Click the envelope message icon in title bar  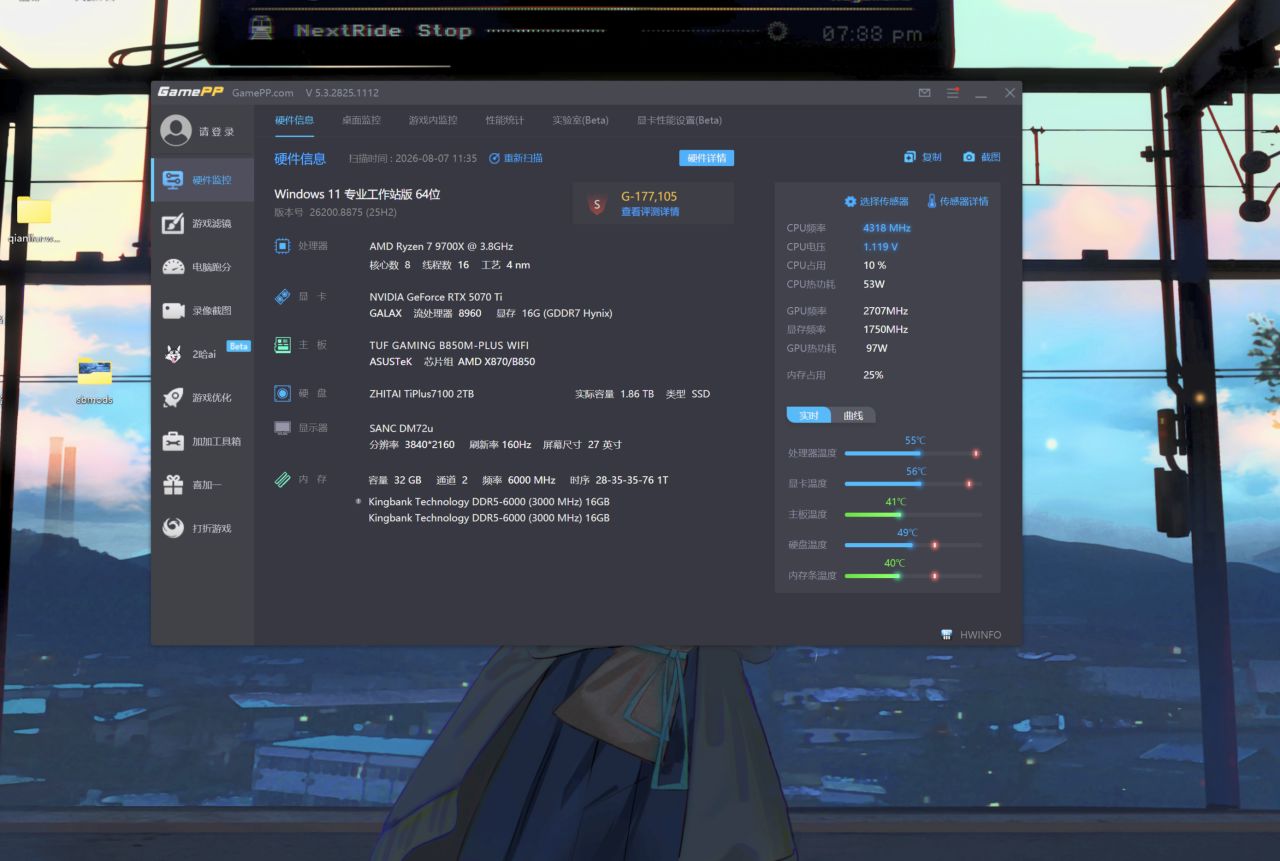coord(925,93)
